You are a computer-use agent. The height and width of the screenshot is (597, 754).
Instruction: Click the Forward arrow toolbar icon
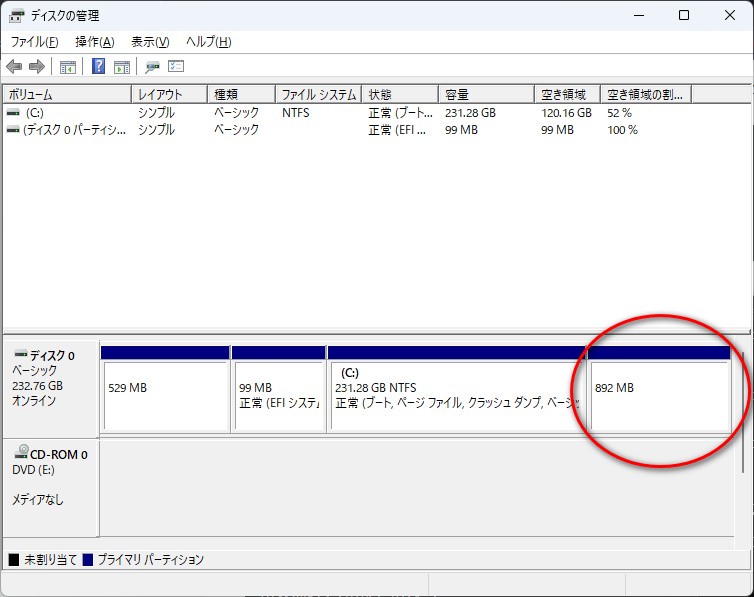(x=37, y=66)
